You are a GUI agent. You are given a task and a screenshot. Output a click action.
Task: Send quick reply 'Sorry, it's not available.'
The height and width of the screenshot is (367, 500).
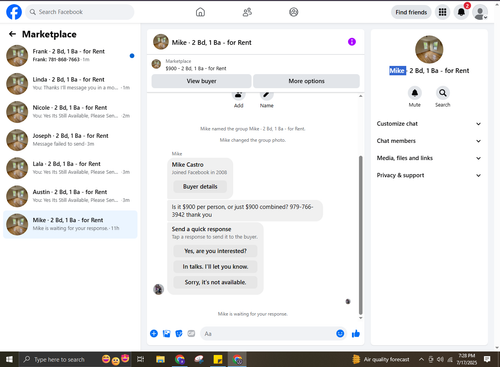pos(215,282)
